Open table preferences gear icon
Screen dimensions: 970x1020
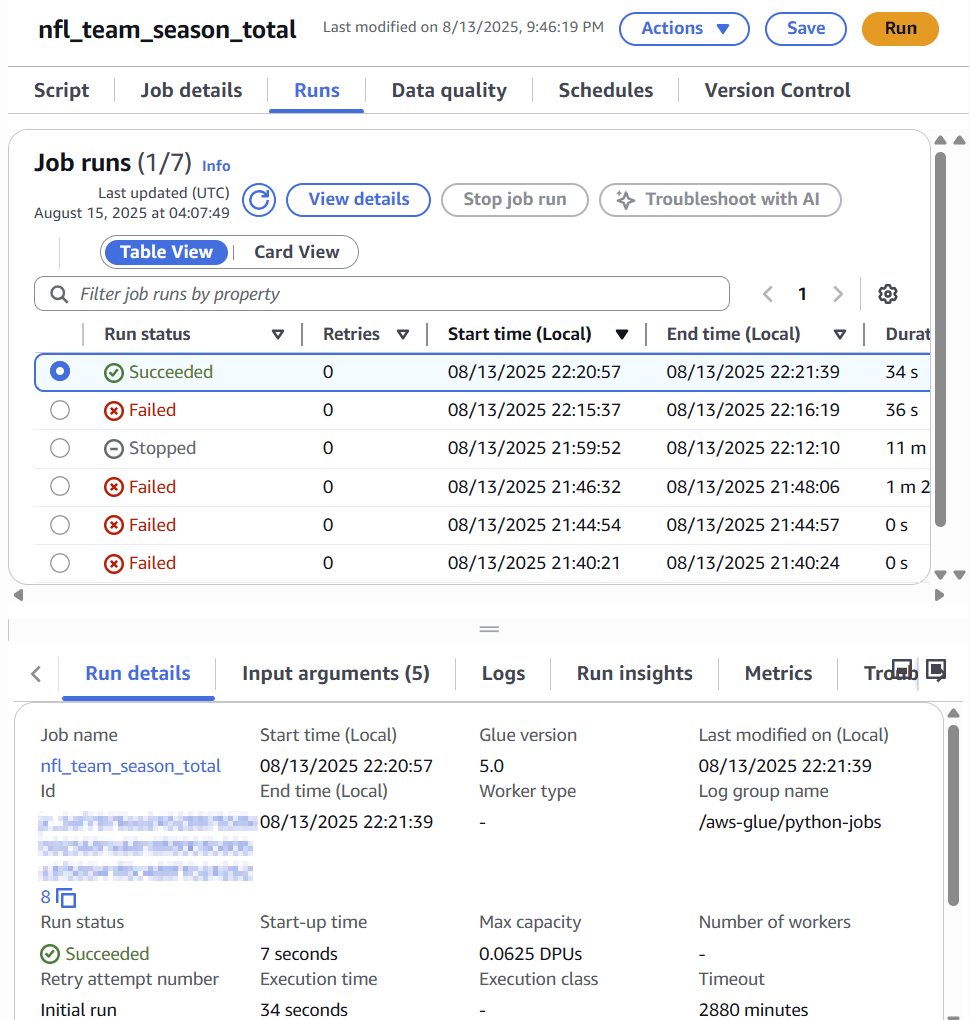887,294
